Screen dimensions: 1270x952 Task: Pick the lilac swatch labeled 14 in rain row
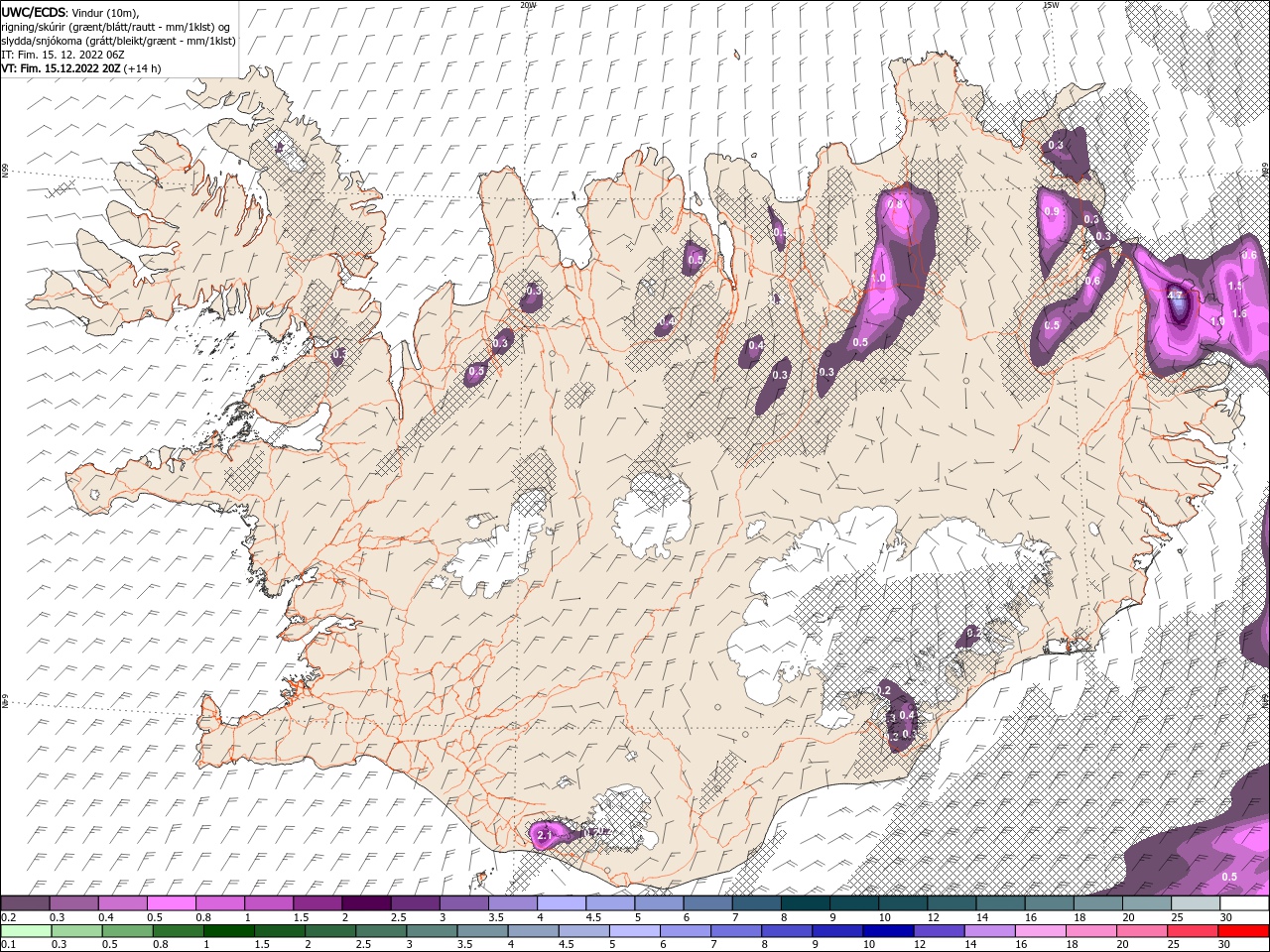[990, 931]
